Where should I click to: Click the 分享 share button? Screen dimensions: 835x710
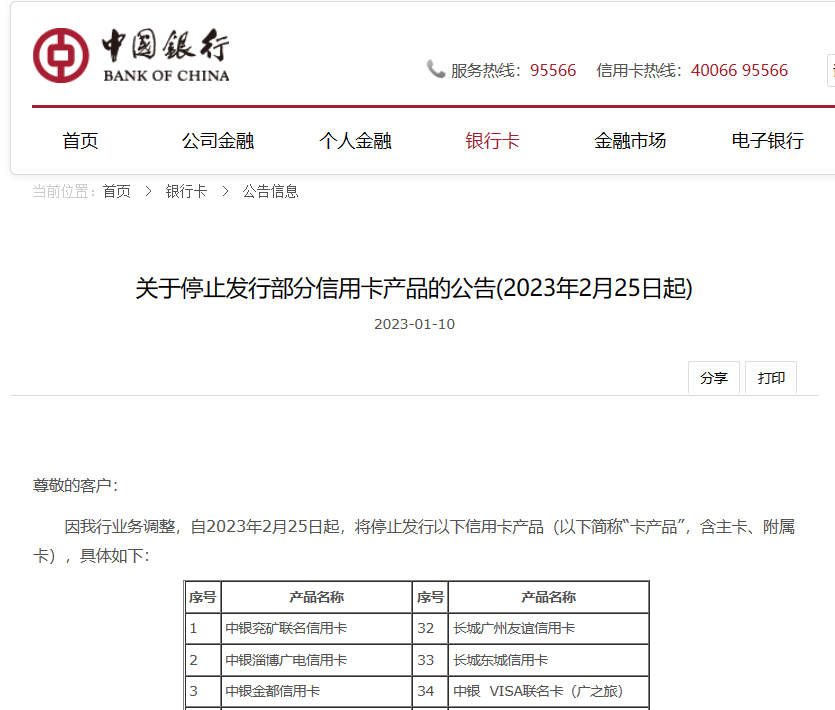714,378
